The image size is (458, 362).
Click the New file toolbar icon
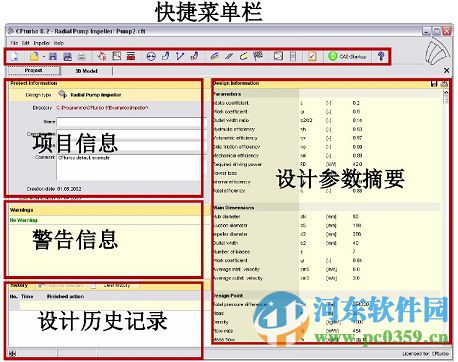click(x=14, y=56)
